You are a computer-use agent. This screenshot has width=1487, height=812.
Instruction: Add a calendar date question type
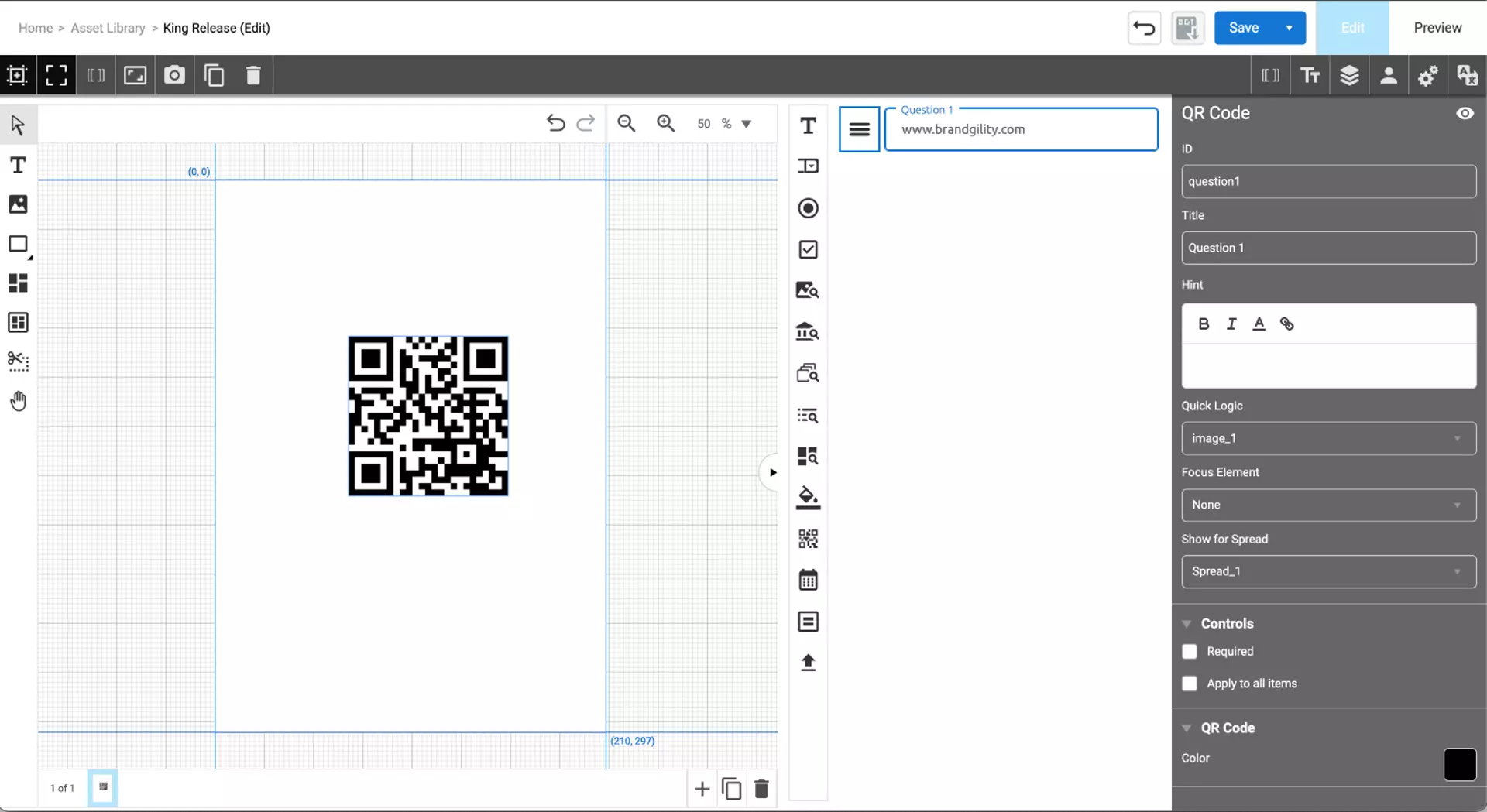pyautogui.click(x=808, y=580)
